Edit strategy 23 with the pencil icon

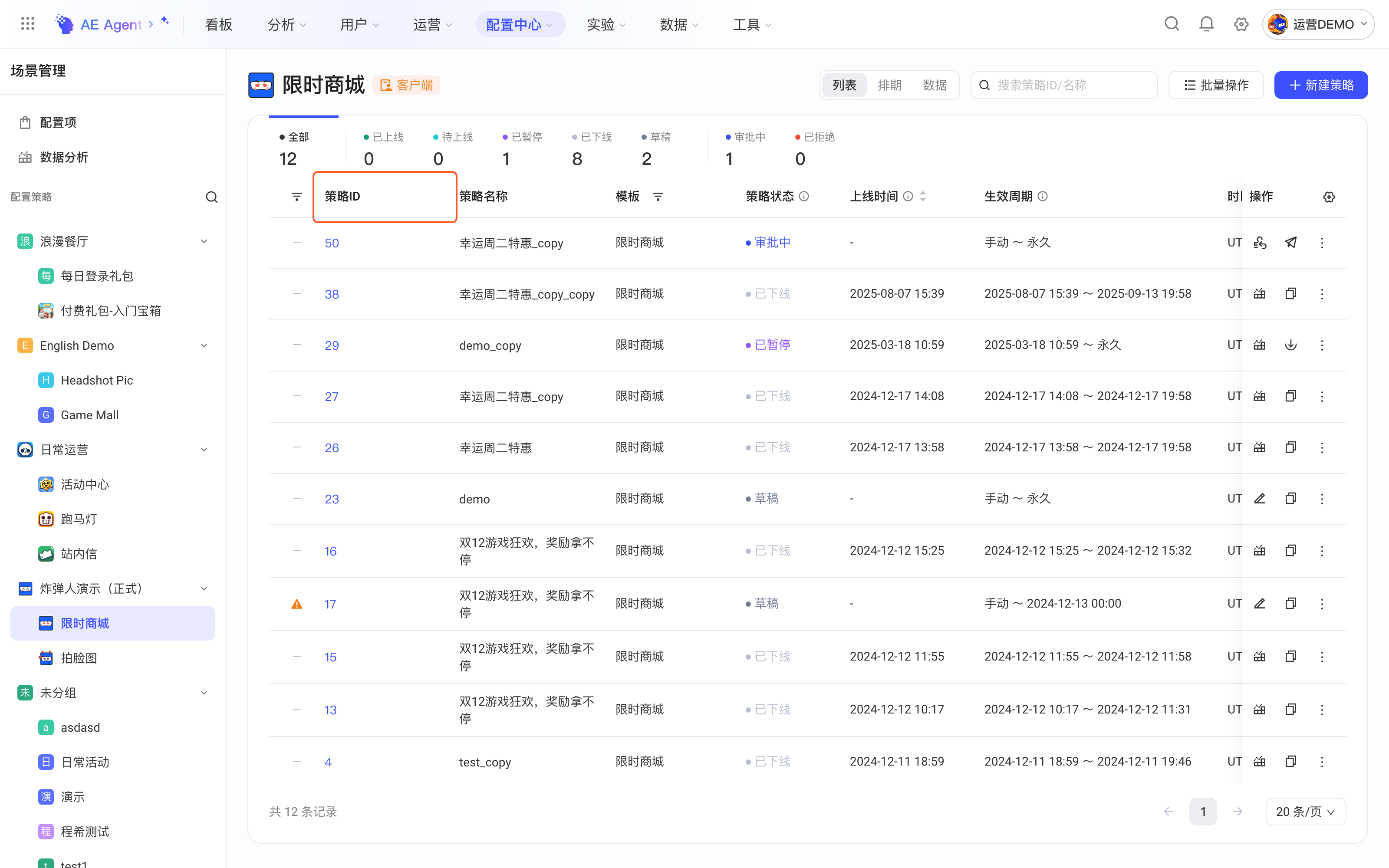point(1260,498)
